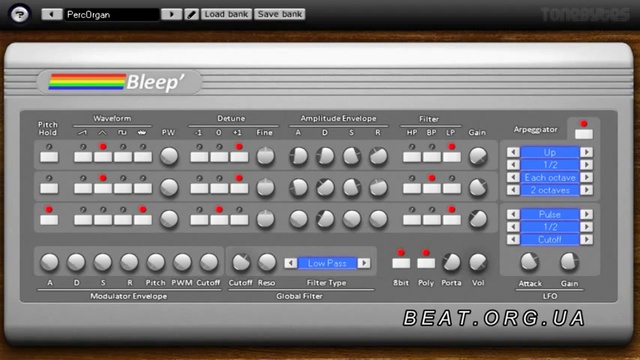
Task: Click the Modulator Envelope Cutoff knob
Action: point(209,262)
